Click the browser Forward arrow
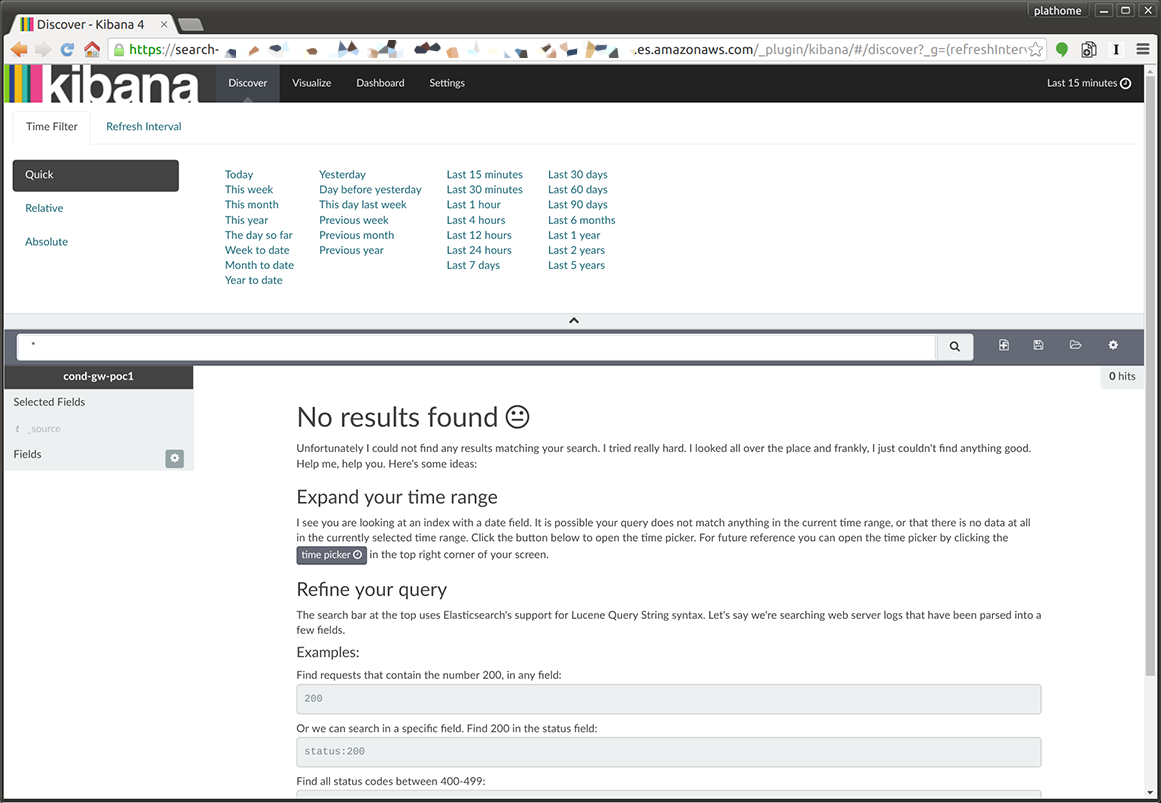This screenshot has height=803, width=1161. (43, 50)
